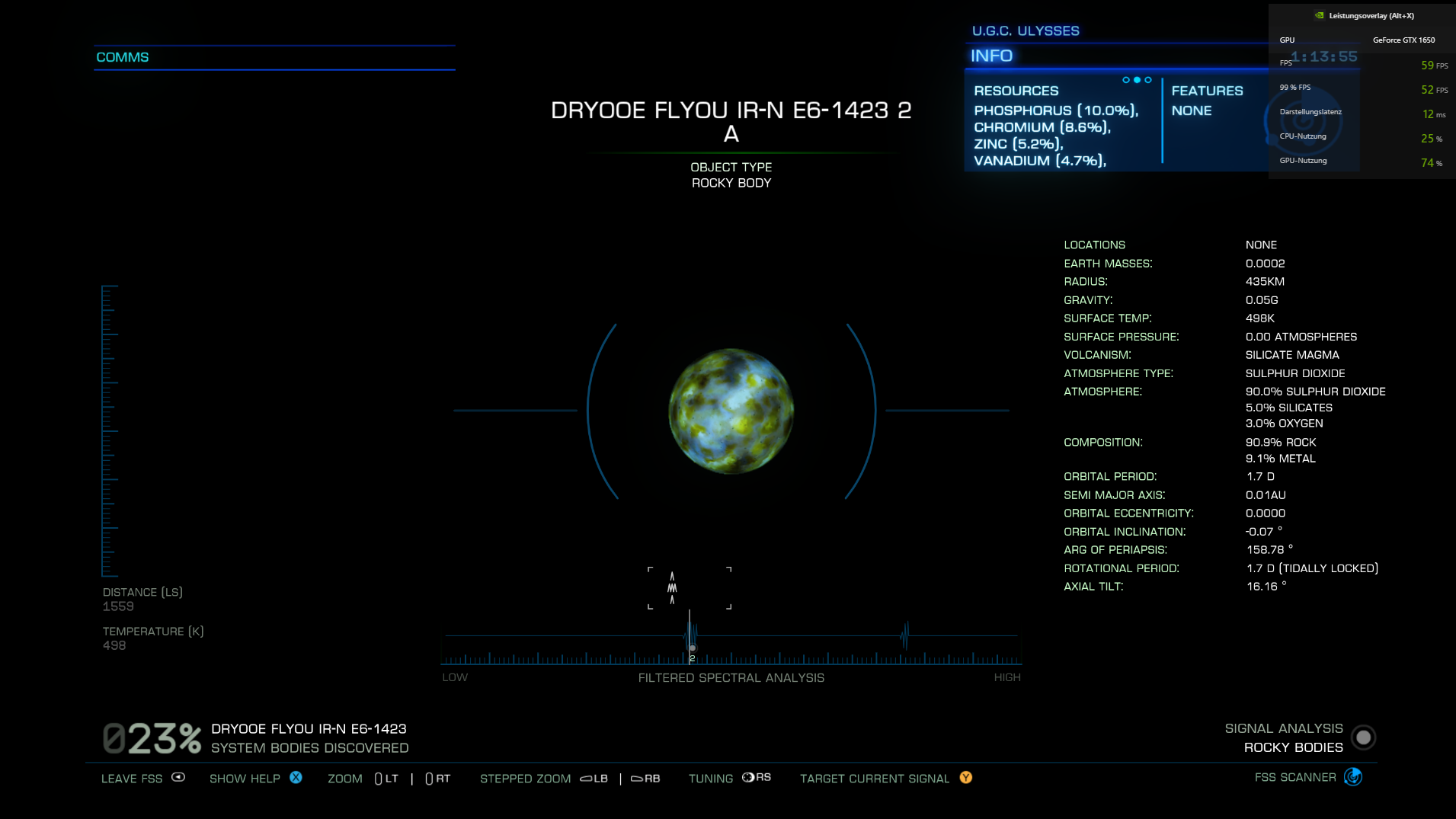Click the FSS Scanner spiral icon
Image resolution: width=1456 pixels, height=819 pixels.
(1353, 777)
